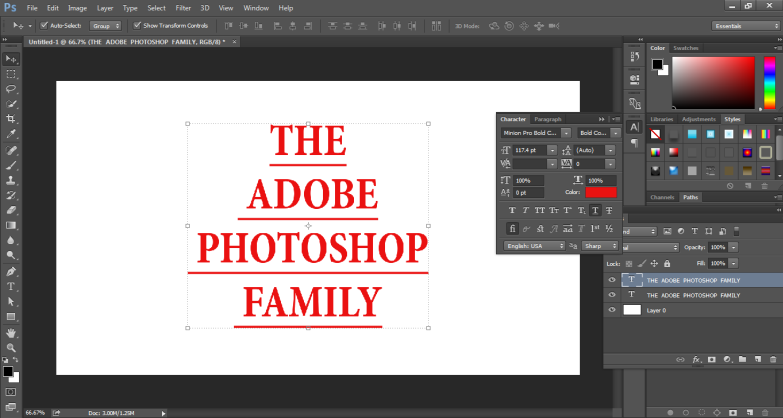
Task: Toggle Strikethrough style in Character panel
Action: (x=609, y=211)
